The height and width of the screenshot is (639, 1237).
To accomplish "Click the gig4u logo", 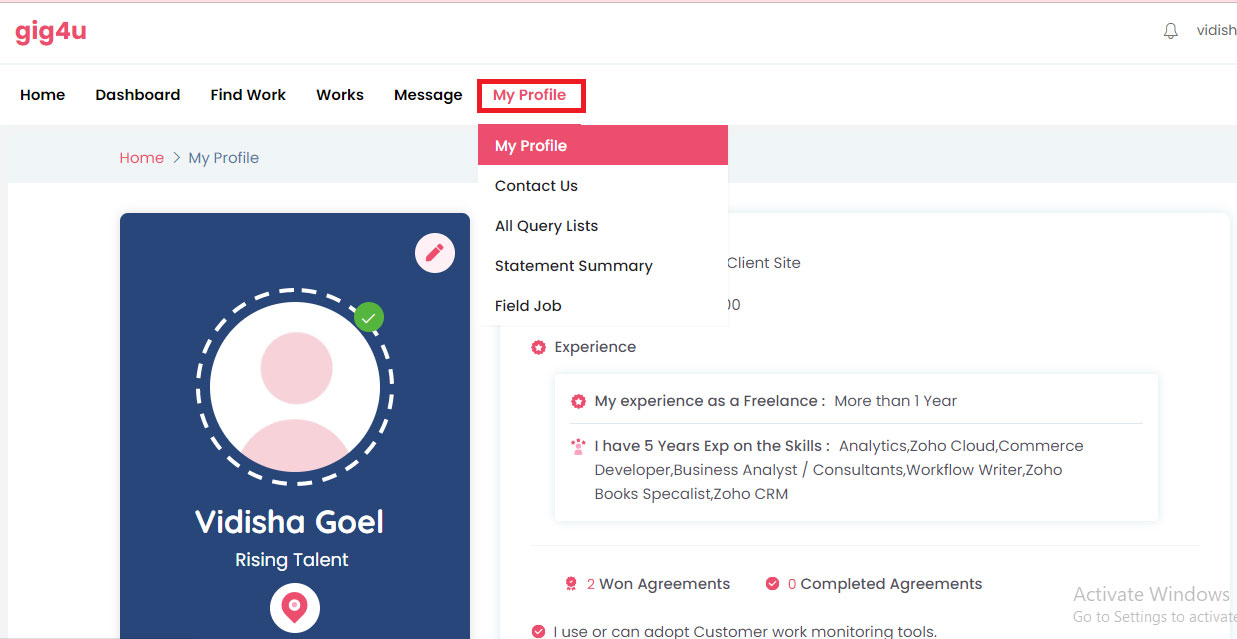I will (x=51, y=31).
